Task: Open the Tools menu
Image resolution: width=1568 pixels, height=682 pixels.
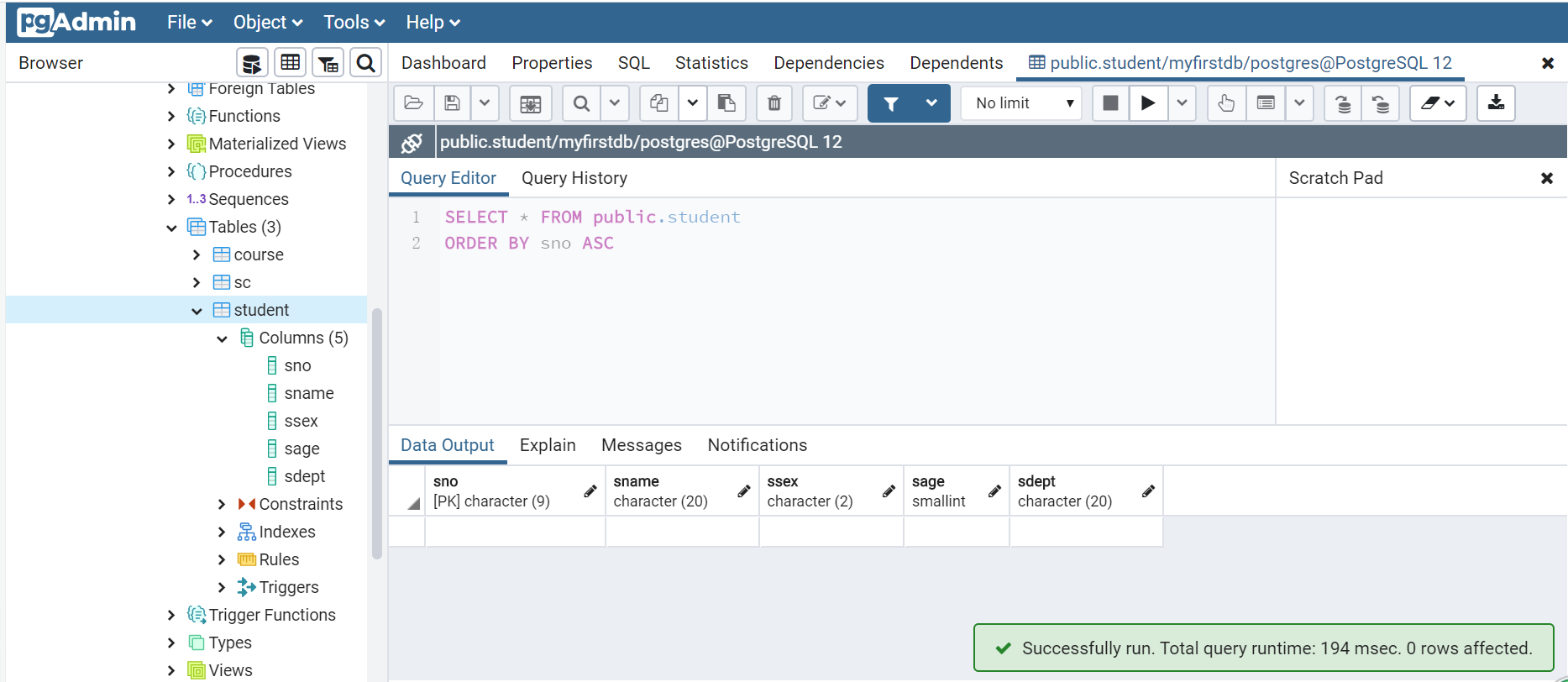Action: pos(354,23)
